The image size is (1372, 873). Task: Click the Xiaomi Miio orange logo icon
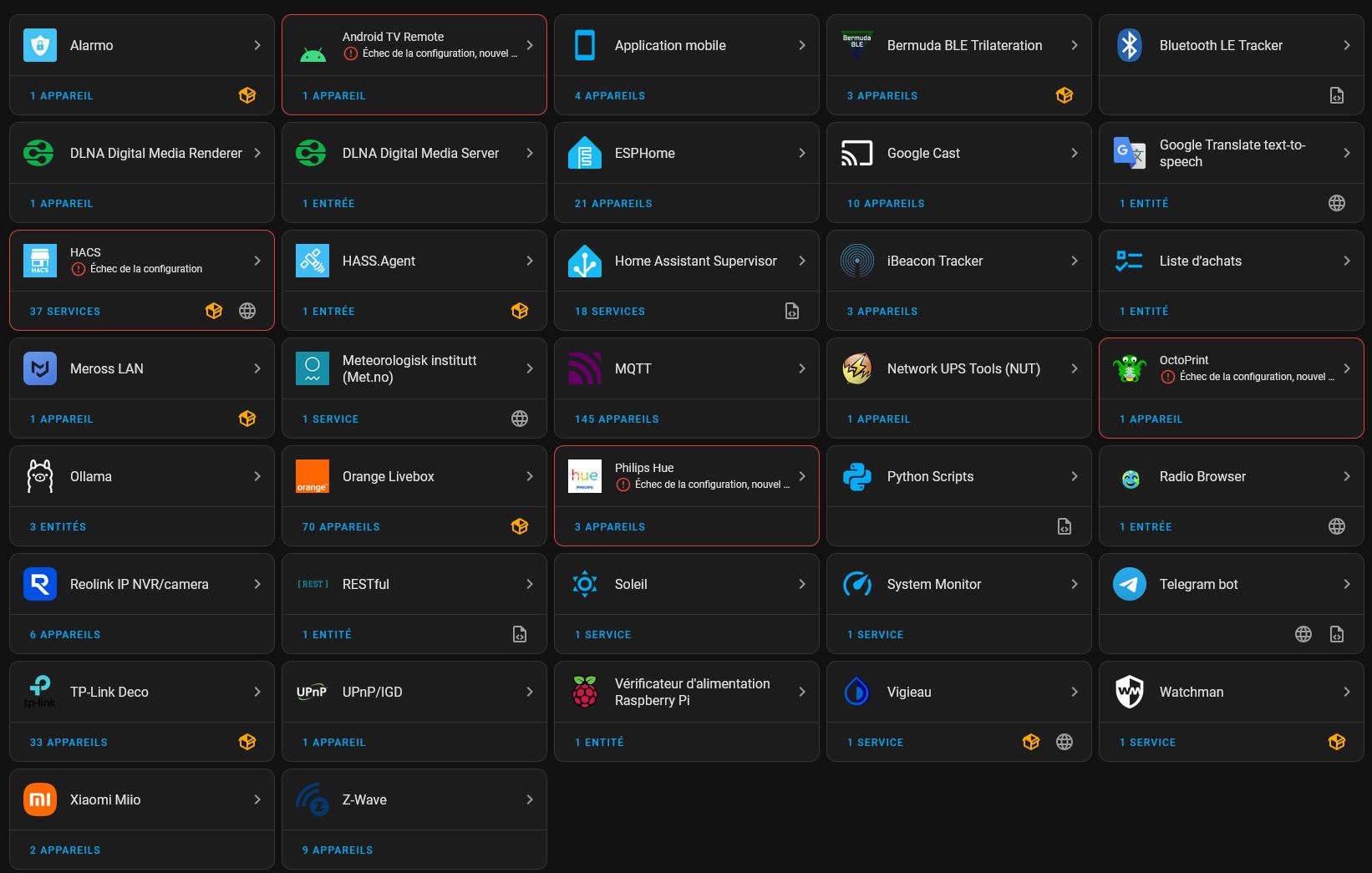pyautogui.click(x=40, y=799)
